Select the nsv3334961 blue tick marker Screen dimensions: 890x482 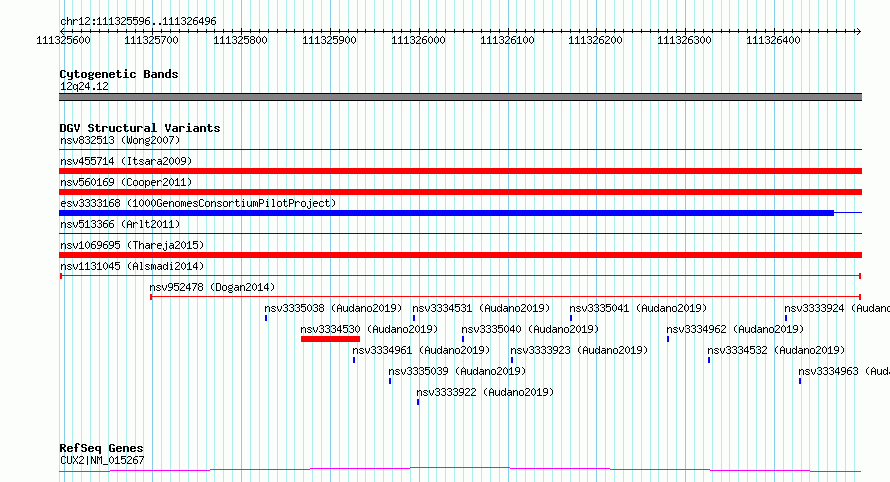354,360
